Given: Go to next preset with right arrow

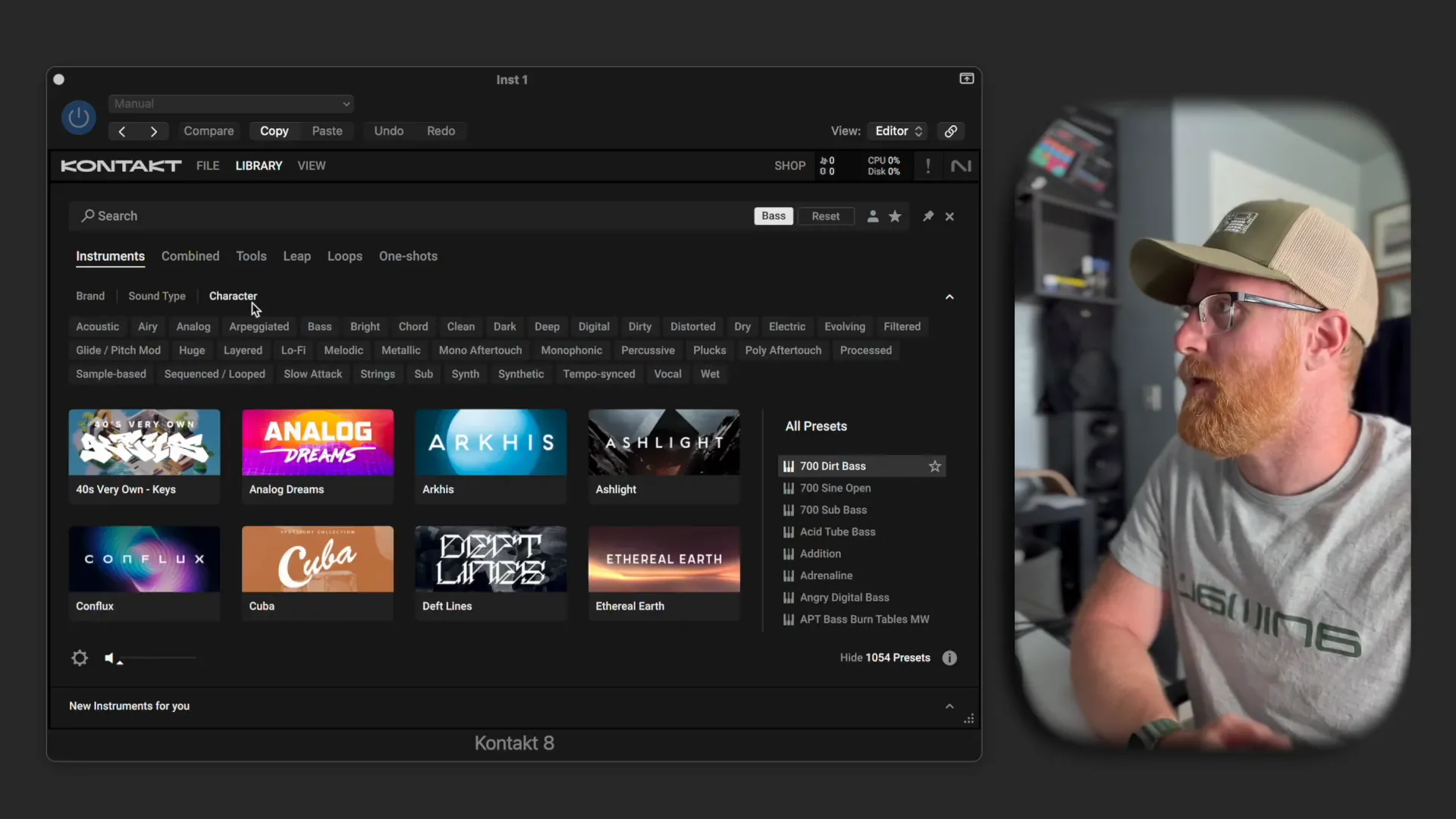Looking at the screenshot, I should click(154, 131).
